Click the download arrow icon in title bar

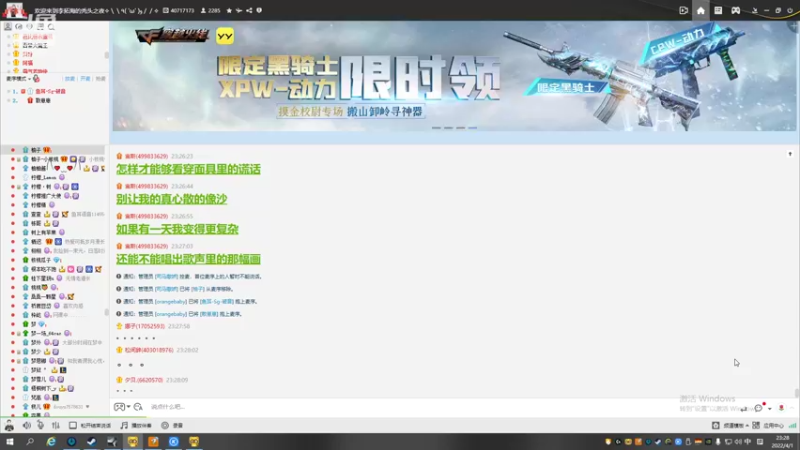pyautogui.click(x=754, y=10)
